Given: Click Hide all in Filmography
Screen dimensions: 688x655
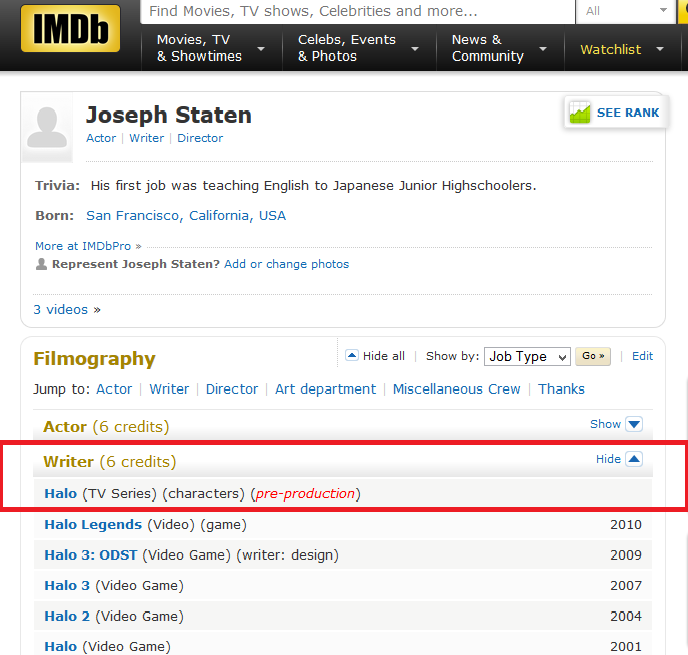Looking at the screenshot, I should pos(383,356).
